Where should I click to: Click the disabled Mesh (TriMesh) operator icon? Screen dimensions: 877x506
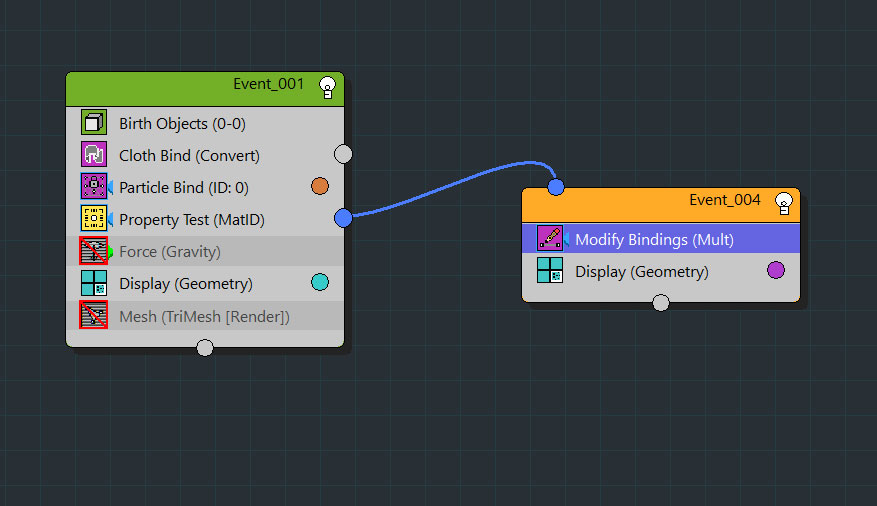(93, 315)
